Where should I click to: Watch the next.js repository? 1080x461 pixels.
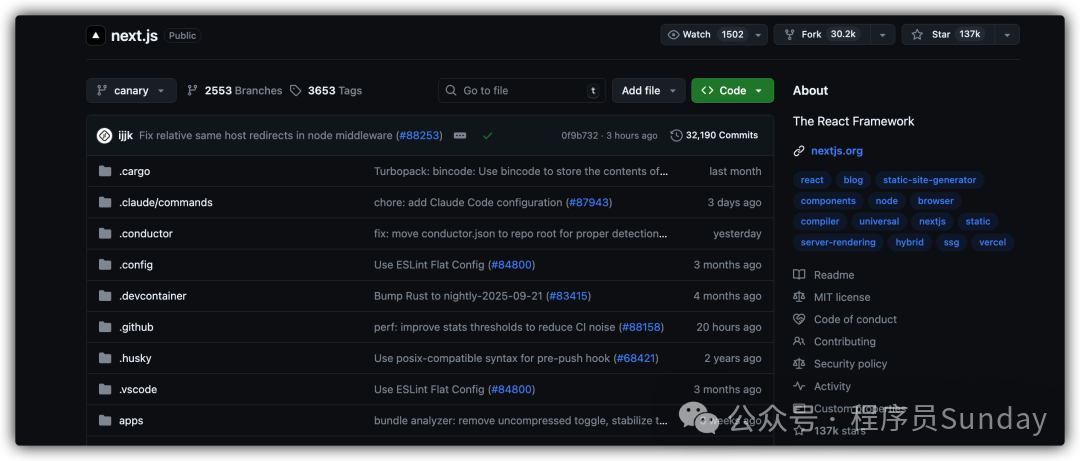[705, 34]
